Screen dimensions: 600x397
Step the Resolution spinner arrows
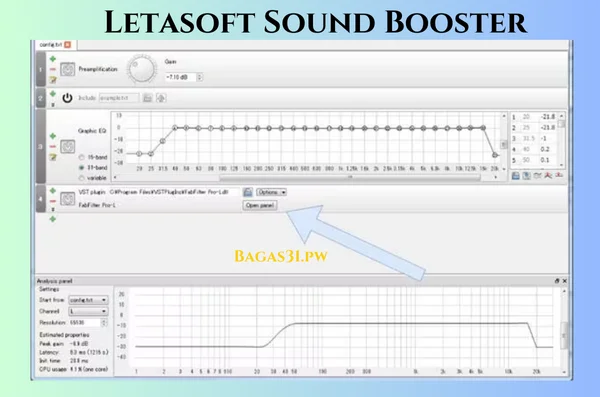pos(104,323)
